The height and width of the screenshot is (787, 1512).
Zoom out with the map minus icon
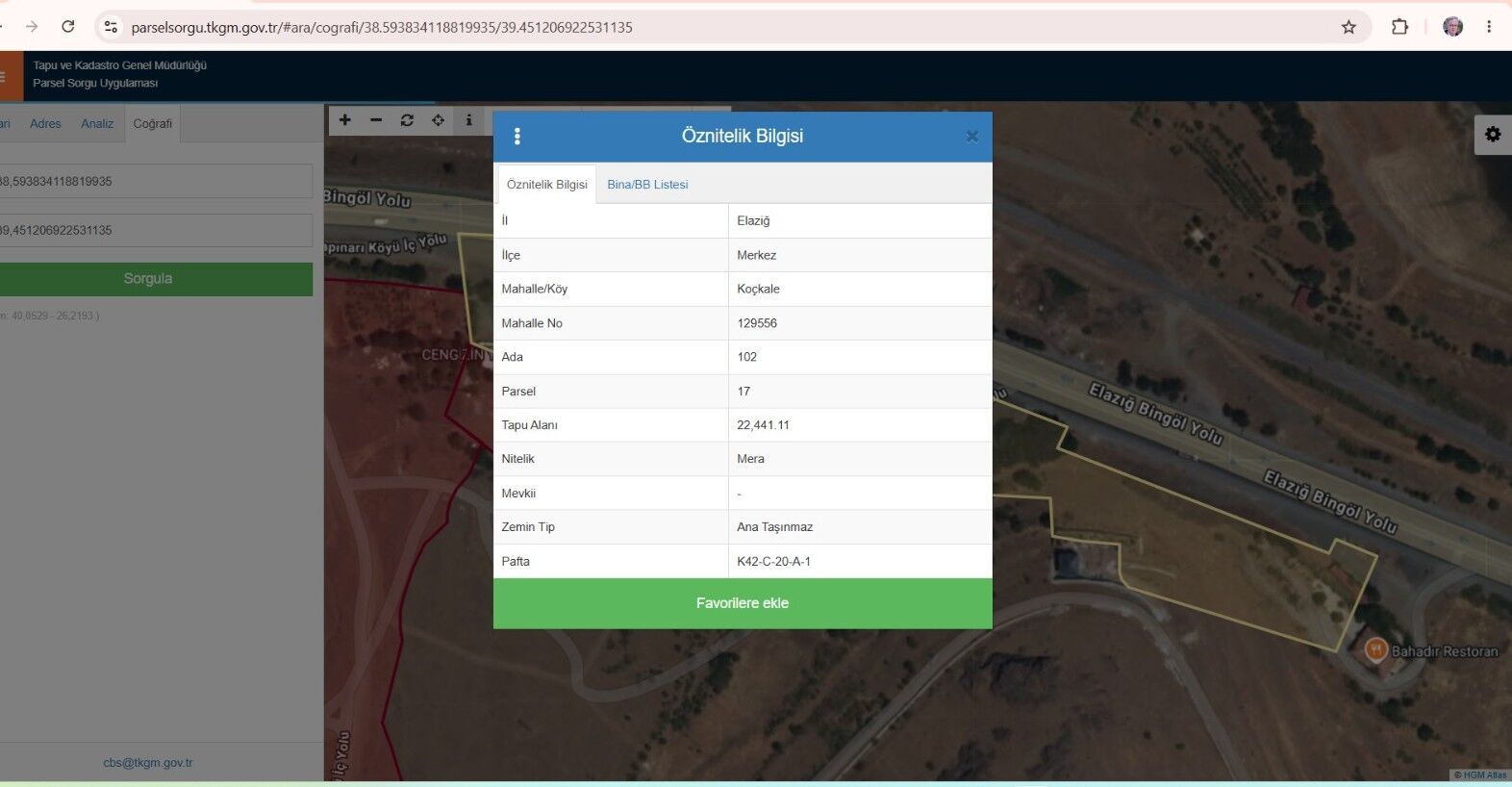coord(376,120)
